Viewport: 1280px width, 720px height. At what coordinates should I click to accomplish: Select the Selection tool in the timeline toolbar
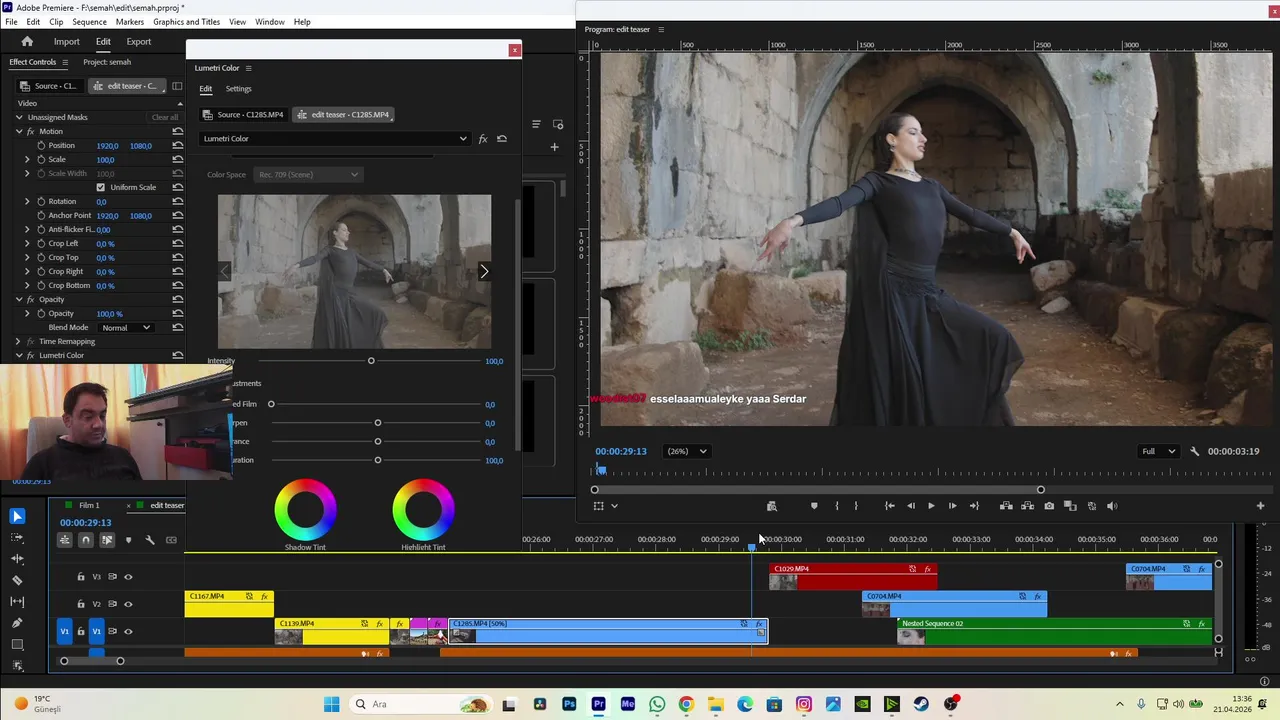[x=17, y=516]
